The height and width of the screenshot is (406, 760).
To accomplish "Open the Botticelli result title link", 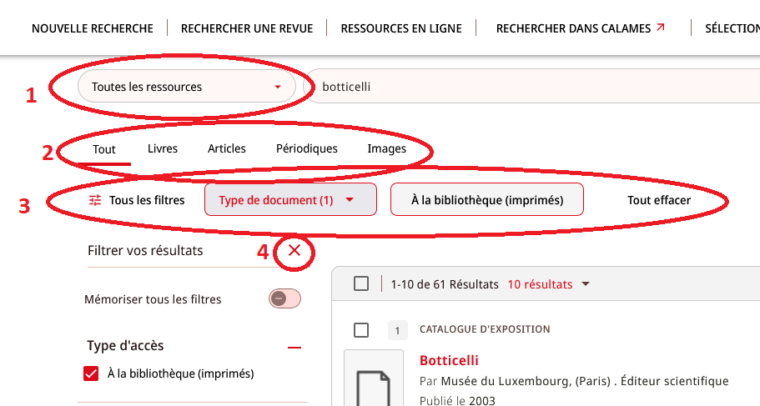I will 449,360.
